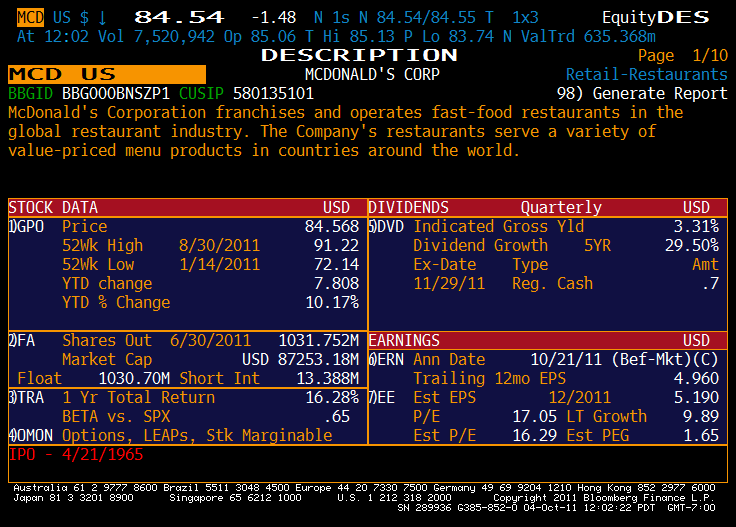Open the 3) TRA total return link
Image resolution: width=736 pixels, height=527 pixels.
click(27, 397)
